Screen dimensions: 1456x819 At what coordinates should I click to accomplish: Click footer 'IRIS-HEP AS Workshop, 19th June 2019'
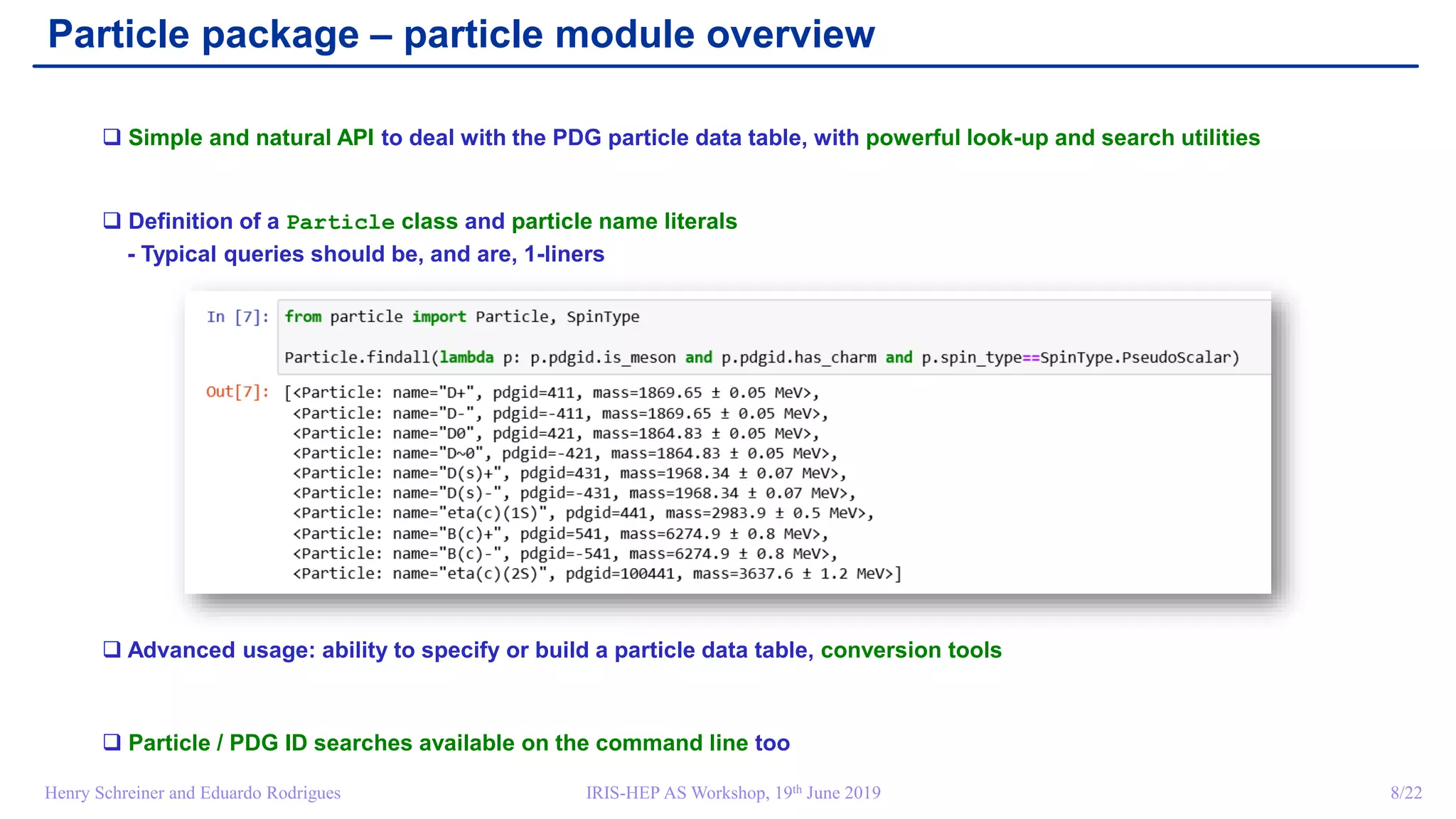point(733,793)
